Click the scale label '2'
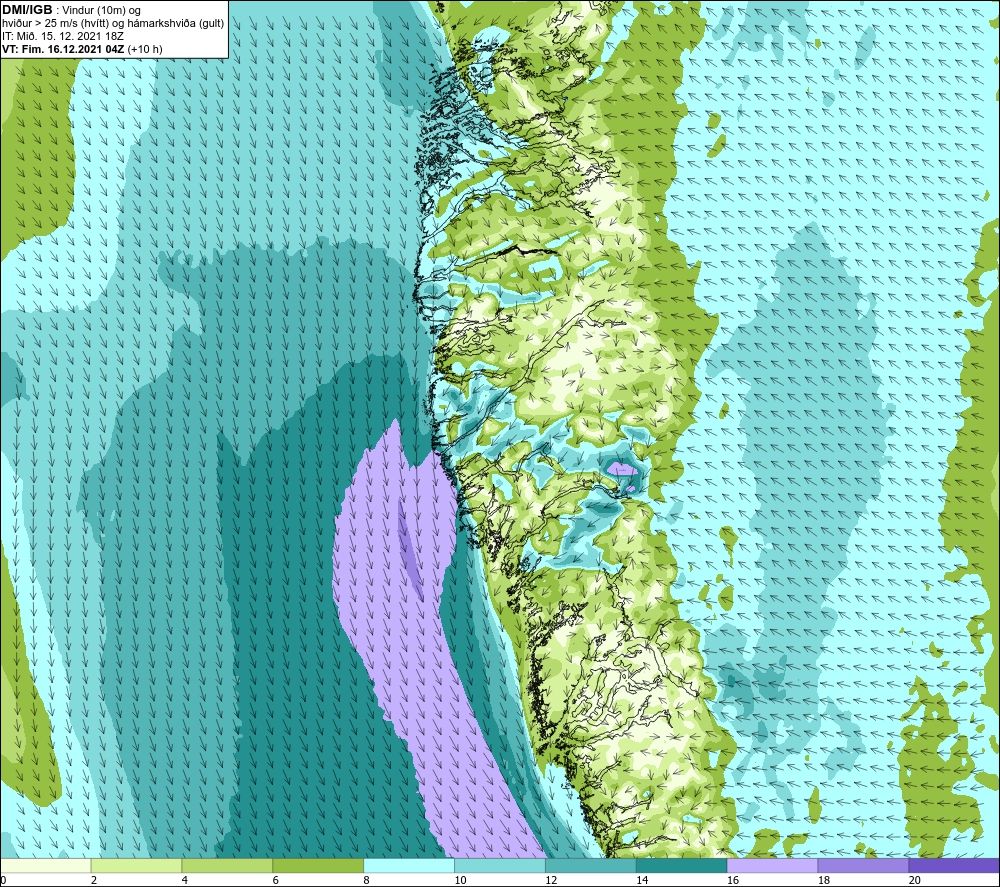This screenshot has height=887, width=1000. click(x=94, y=880)
